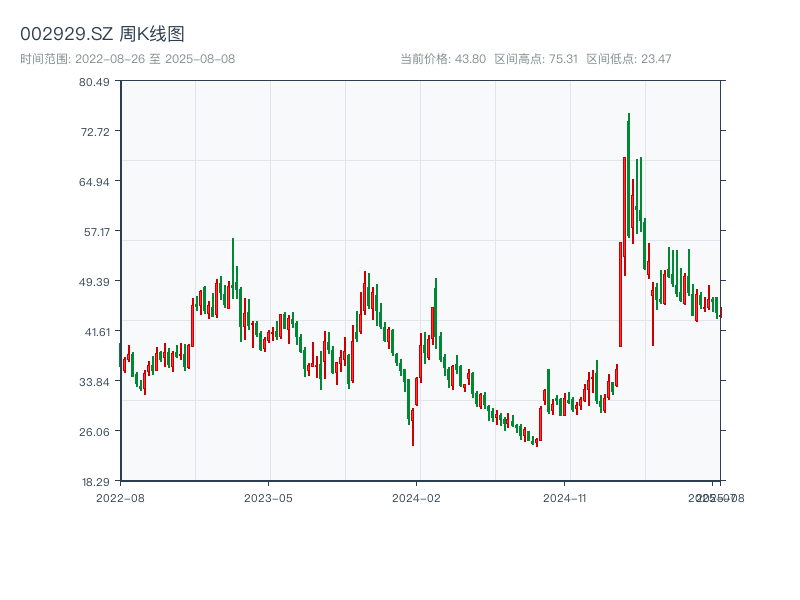Select the 2023-05 x-axis date label

268,497
